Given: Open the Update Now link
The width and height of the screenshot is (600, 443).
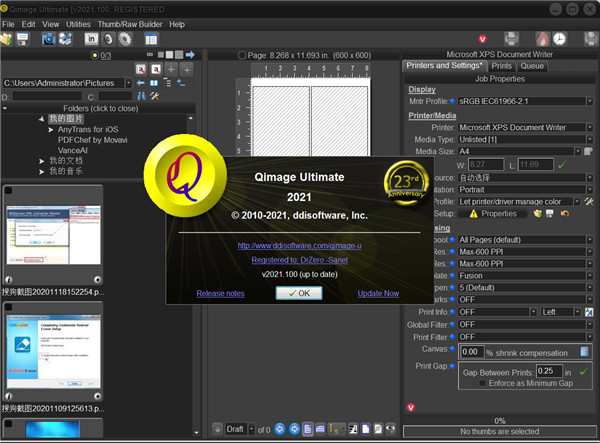Looking at the screenshot, I should (x=378, y=293).
